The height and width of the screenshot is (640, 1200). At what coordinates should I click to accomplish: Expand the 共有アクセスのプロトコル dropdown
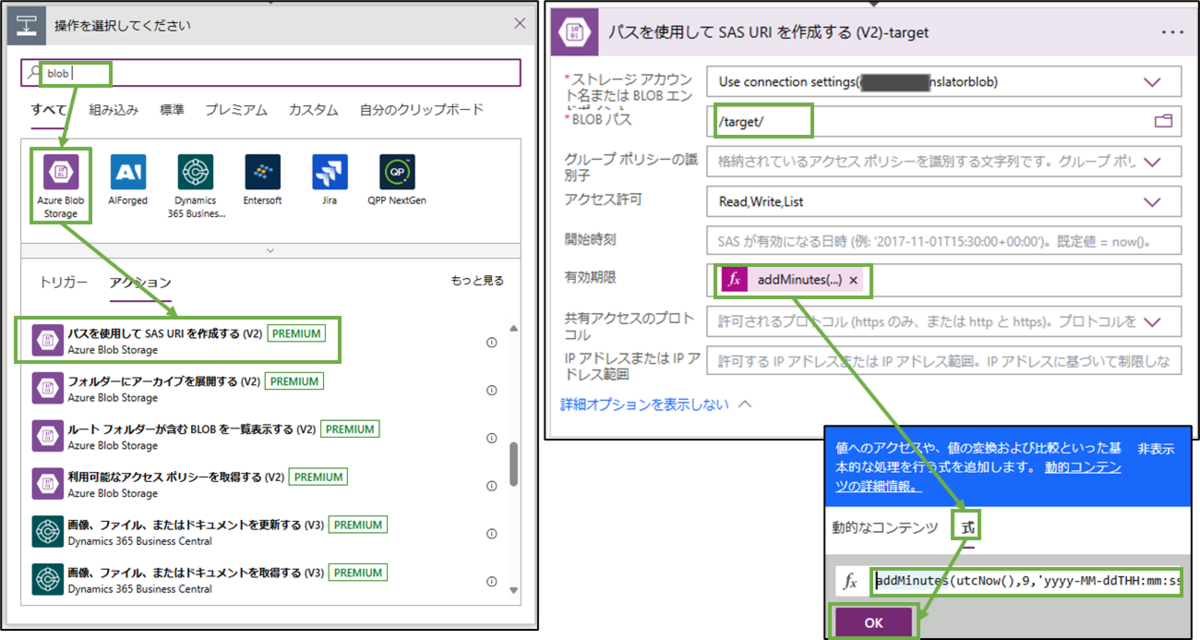pyautogui.click(x=1153, y=321)
